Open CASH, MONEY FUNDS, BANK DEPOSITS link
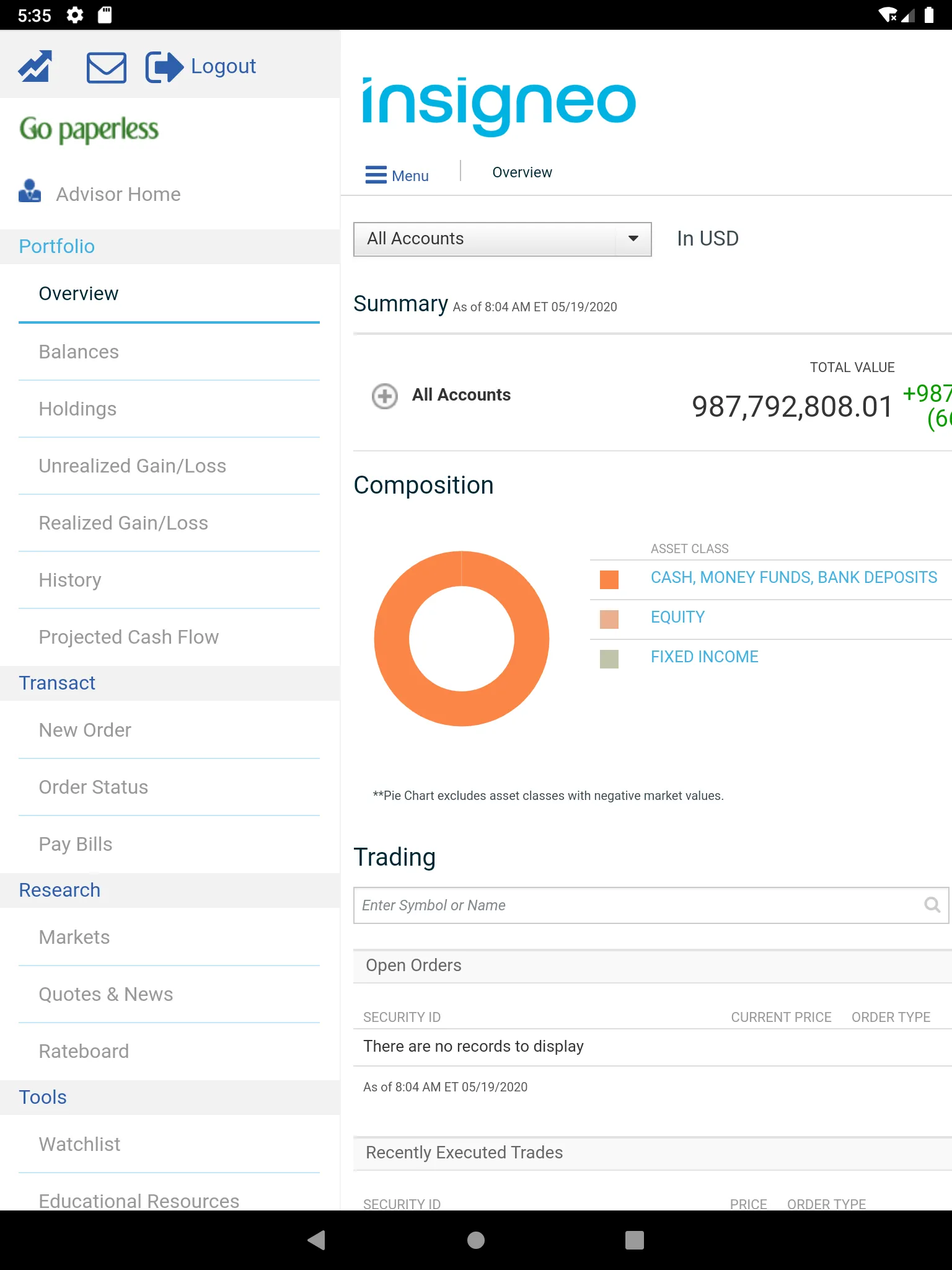This screenshot has width=952, height=1270. pos(793,577)
